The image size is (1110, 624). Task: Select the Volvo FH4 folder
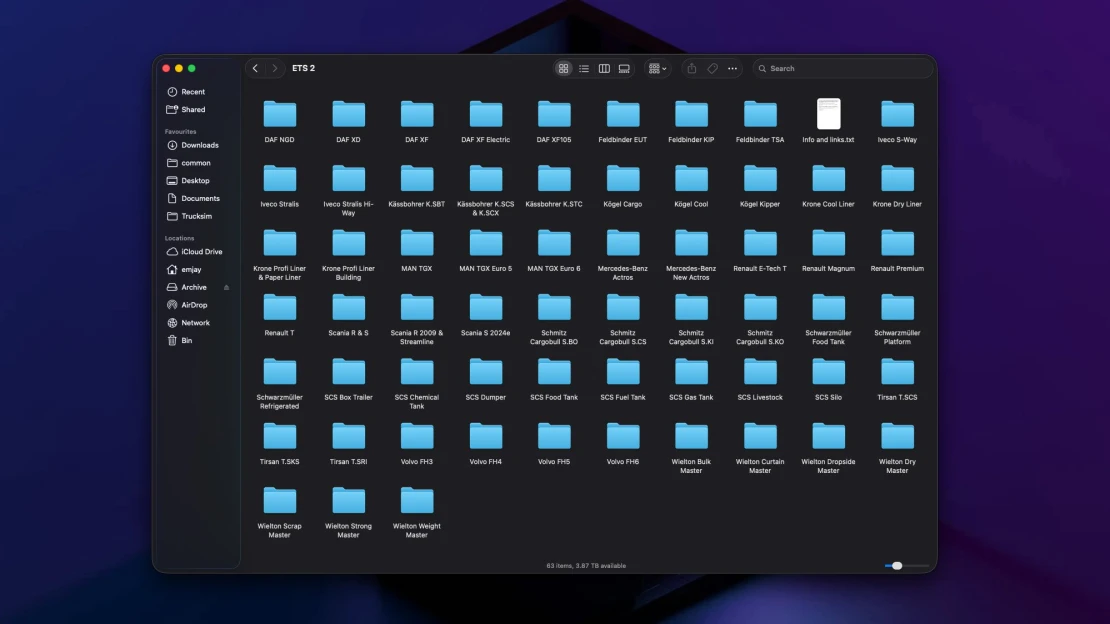[486, 436]
